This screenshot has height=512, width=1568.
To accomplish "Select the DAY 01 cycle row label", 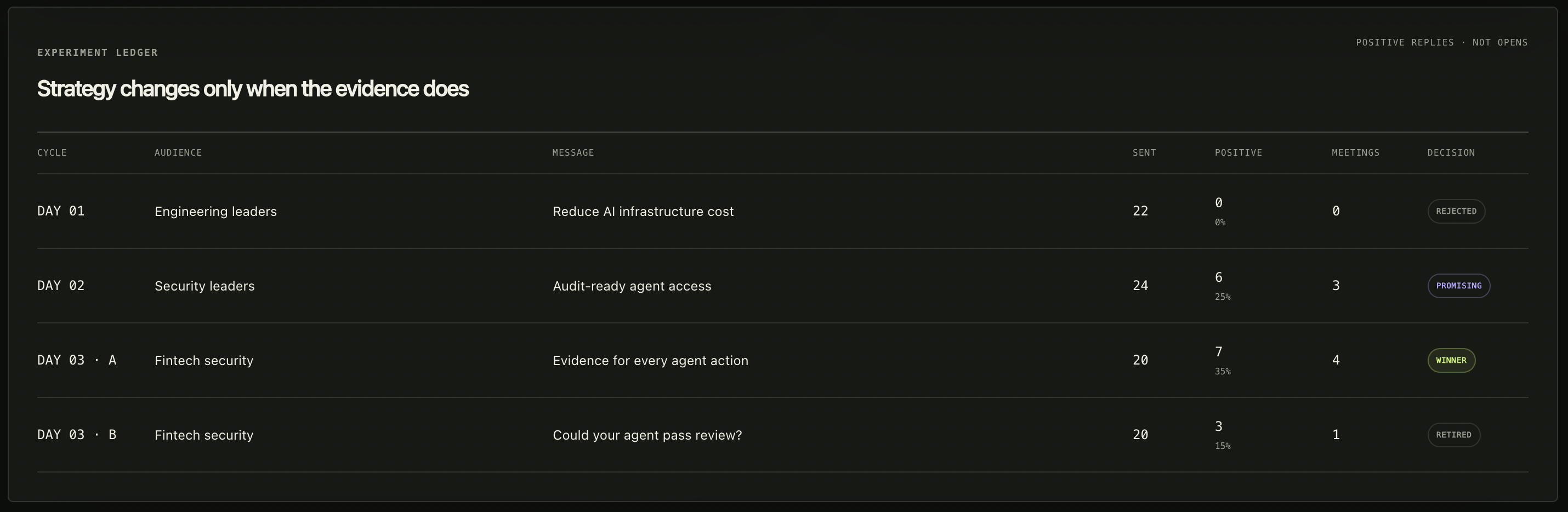I will [61, 211].
